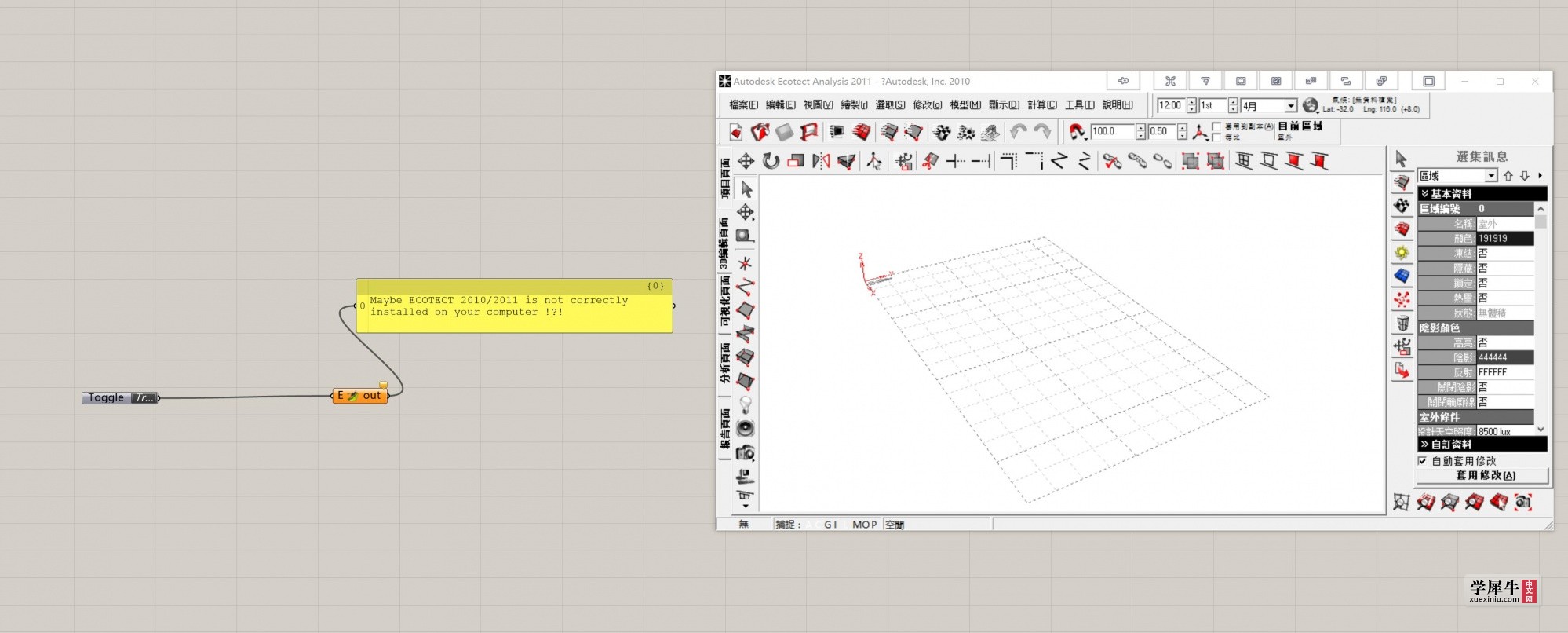1568x633 pixels.
Task: Step the 1st day spinner up
Action: pos(1233,102)
